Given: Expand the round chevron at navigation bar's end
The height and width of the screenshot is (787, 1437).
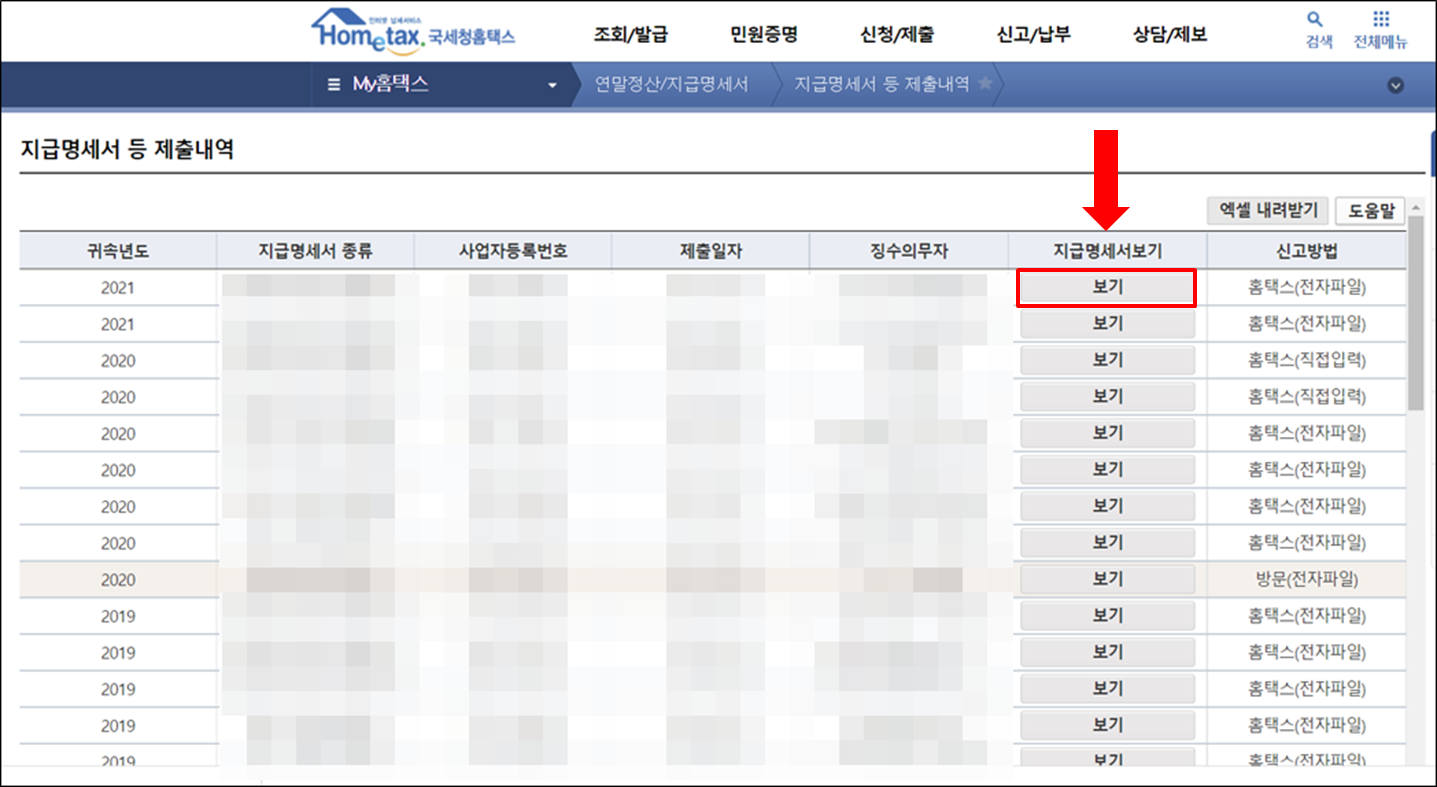Looking at the screenshot, I should (x=1396, y=86).
